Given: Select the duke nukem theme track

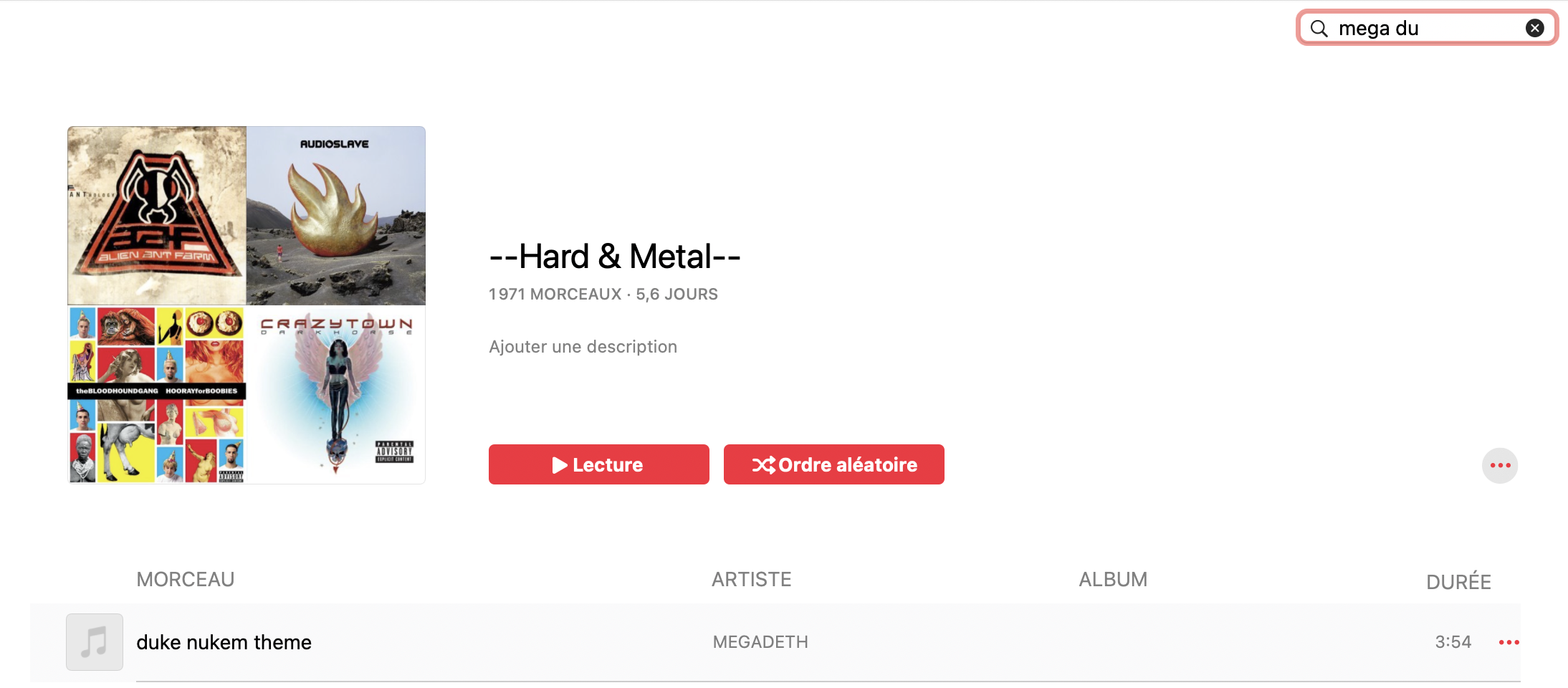Looking at the screenshot, I should click(775, 642).
